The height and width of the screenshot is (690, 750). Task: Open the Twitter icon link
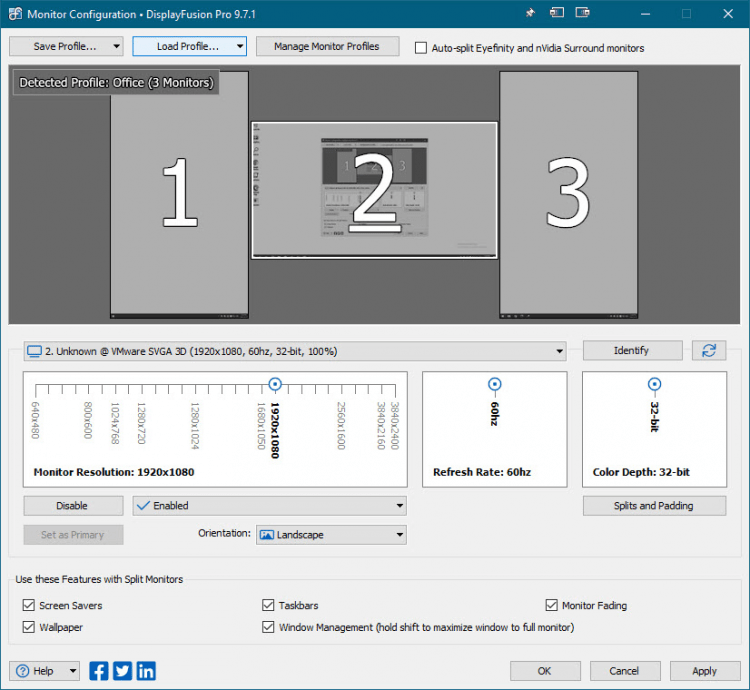[x=122, y=671]
